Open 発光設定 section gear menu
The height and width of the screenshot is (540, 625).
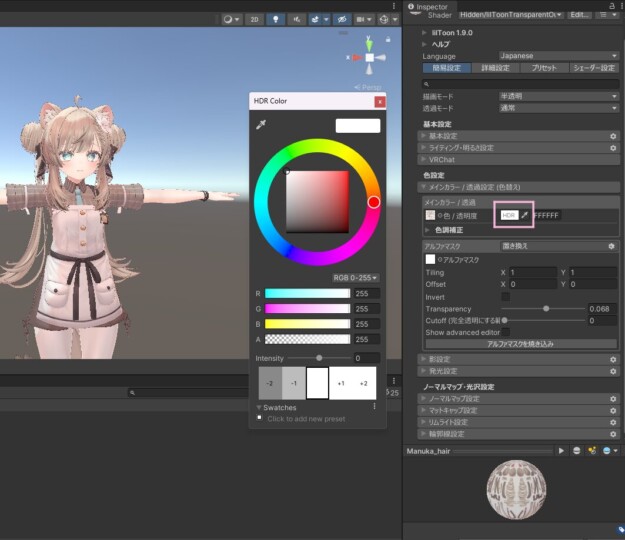click(613, 371)
